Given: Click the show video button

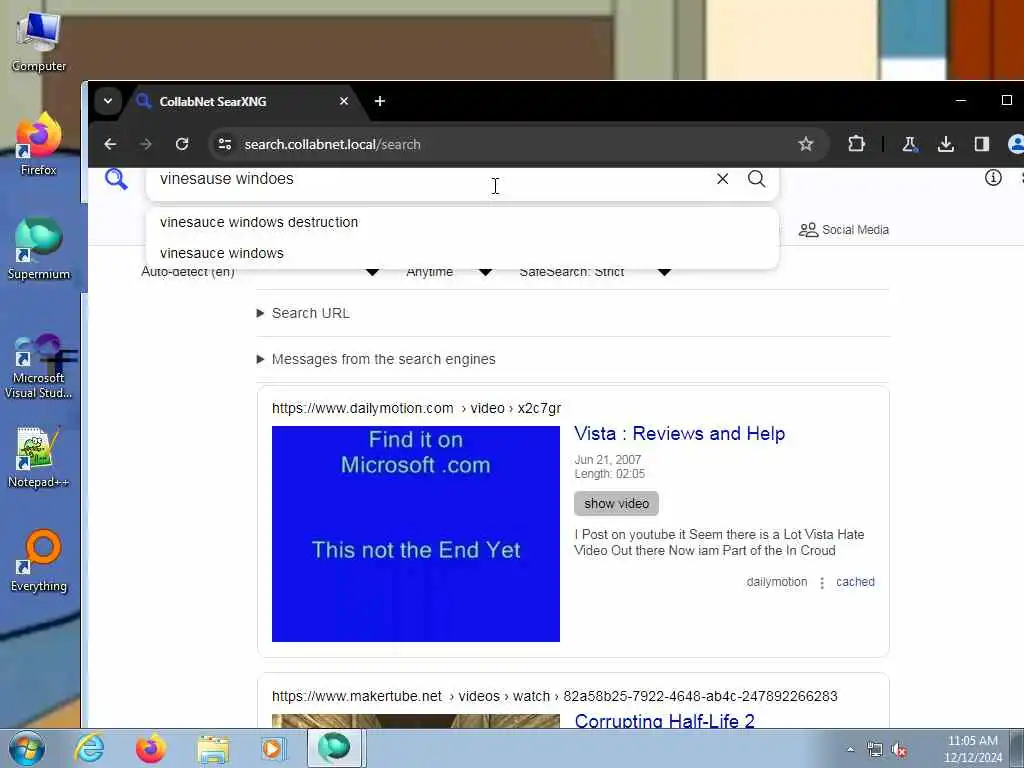Looking at the screenshot, I should pyautogui.click(x=616, y=504).
